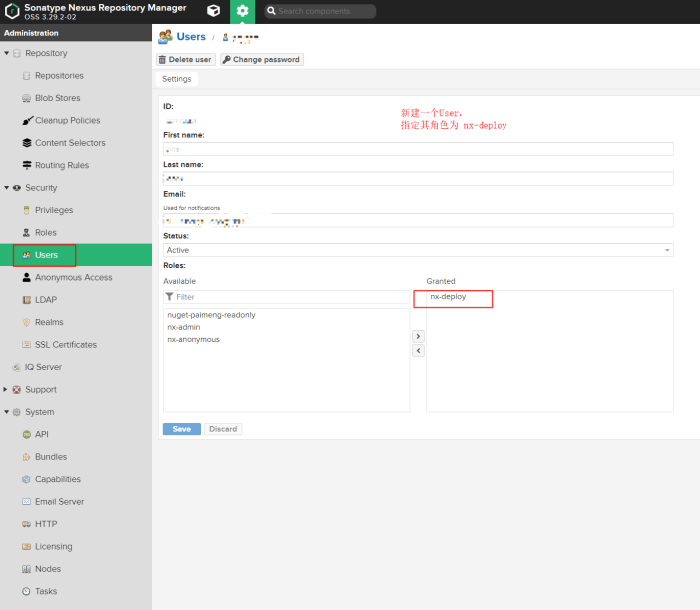
Task: Click the Privileges medal icon
Action: 26,210
